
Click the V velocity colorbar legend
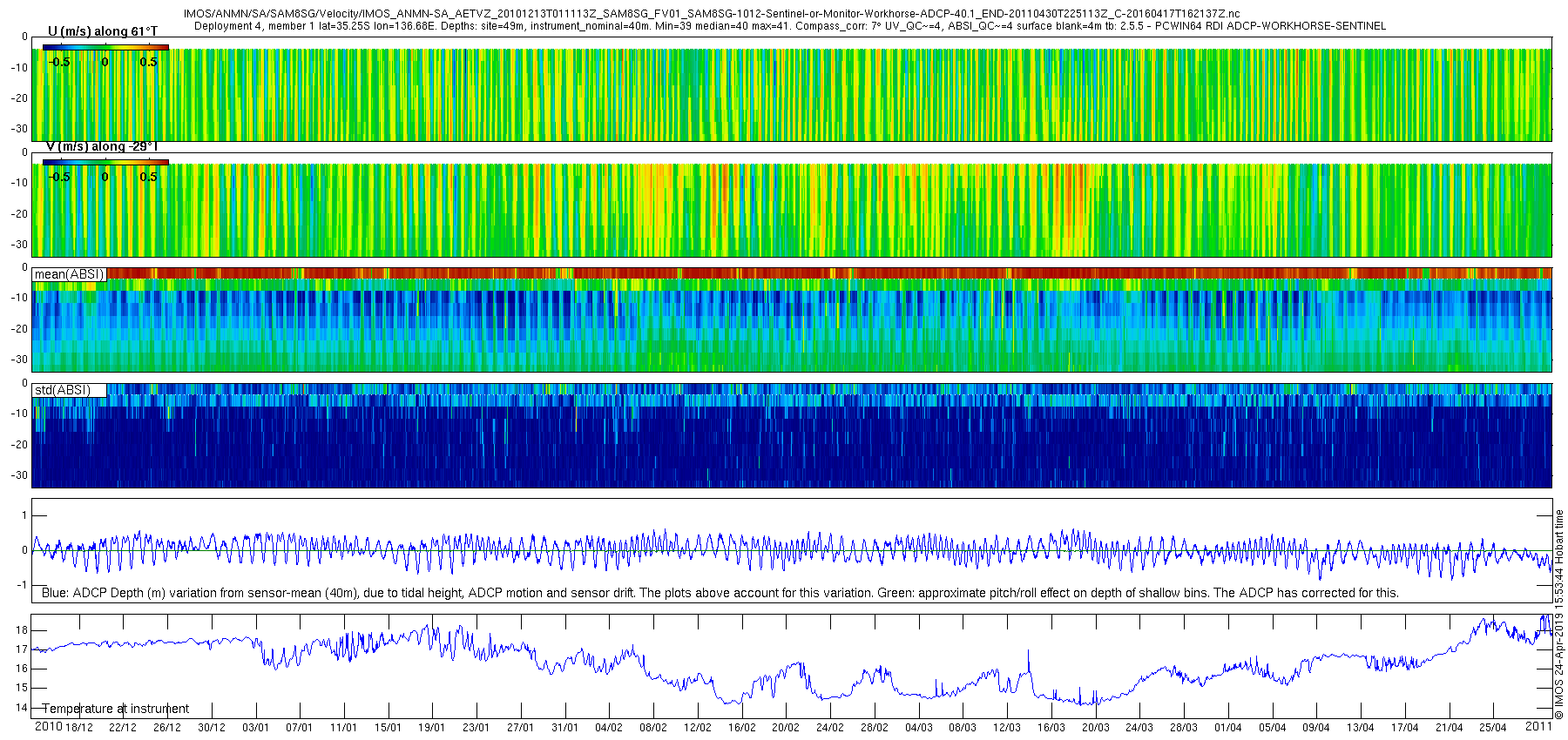(x=105, y=162)
